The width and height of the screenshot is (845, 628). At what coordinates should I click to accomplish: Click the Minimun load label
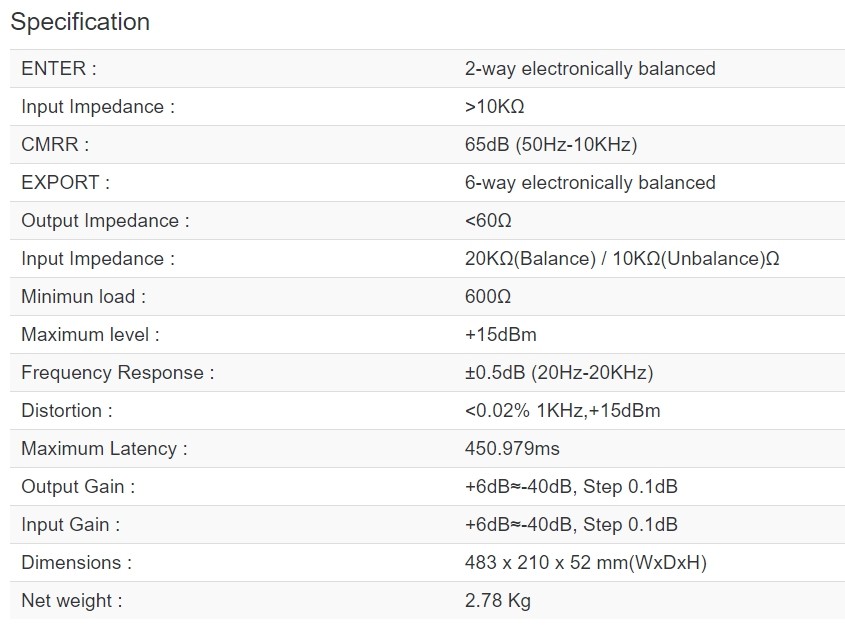[x=84, y=297]
